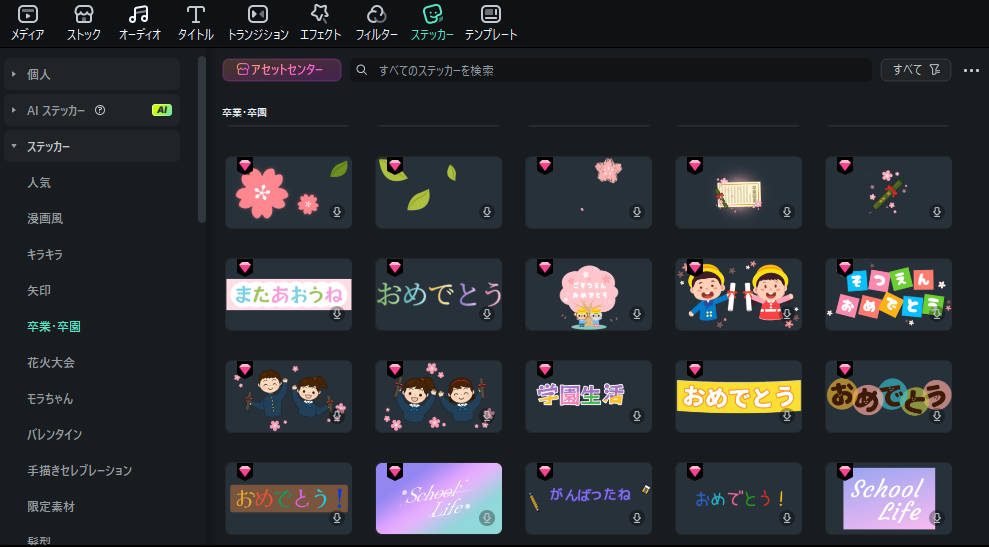Screen dimensions: 989x547
Task: Click the AI badge beside AI ステッカー
Action: pos(162,110)
